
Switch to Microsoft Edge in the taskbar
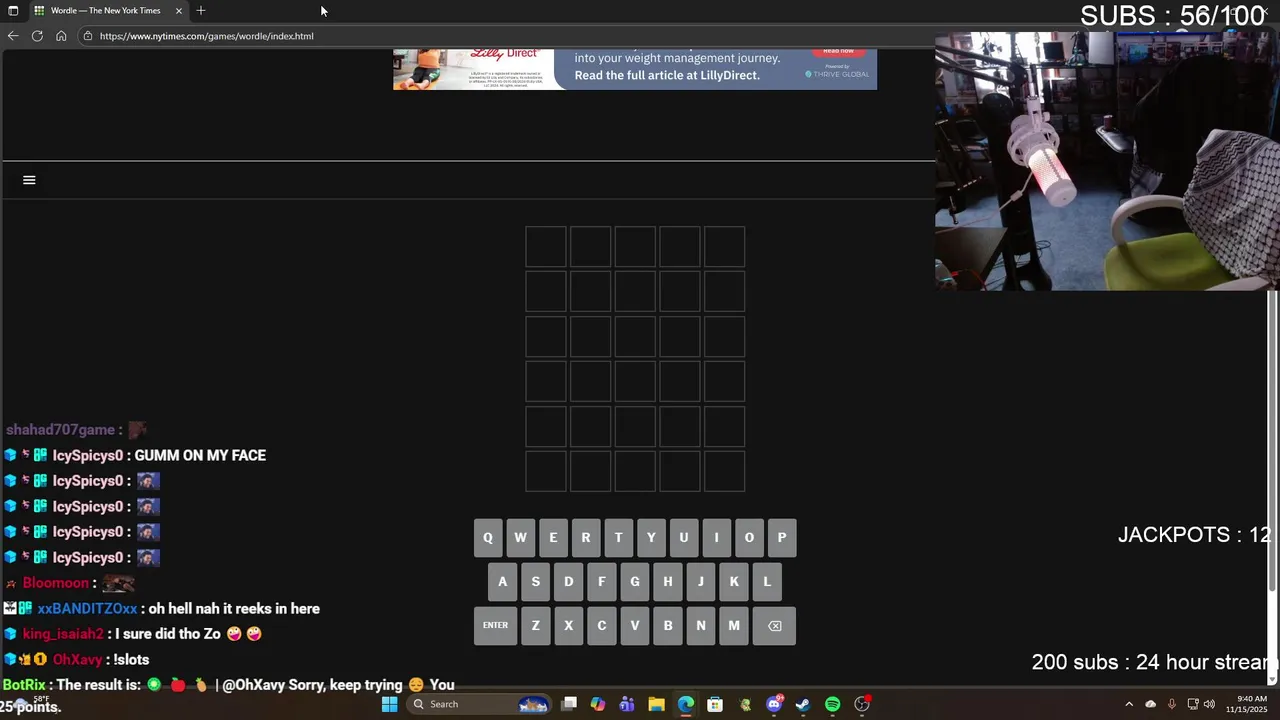click(x=686, y=704)
